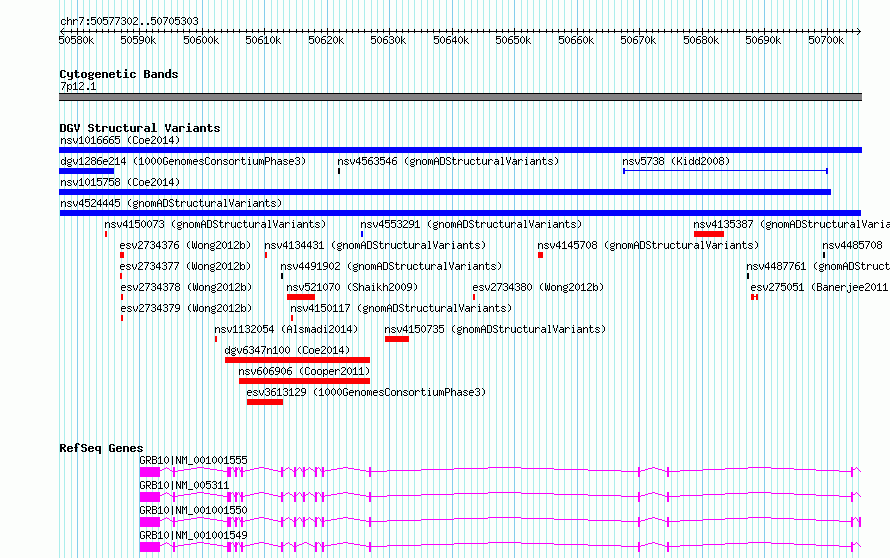Screen dimensions: 890x558
Task: Click the Cytogenetic Bands track title
Action: coord(119,74)
